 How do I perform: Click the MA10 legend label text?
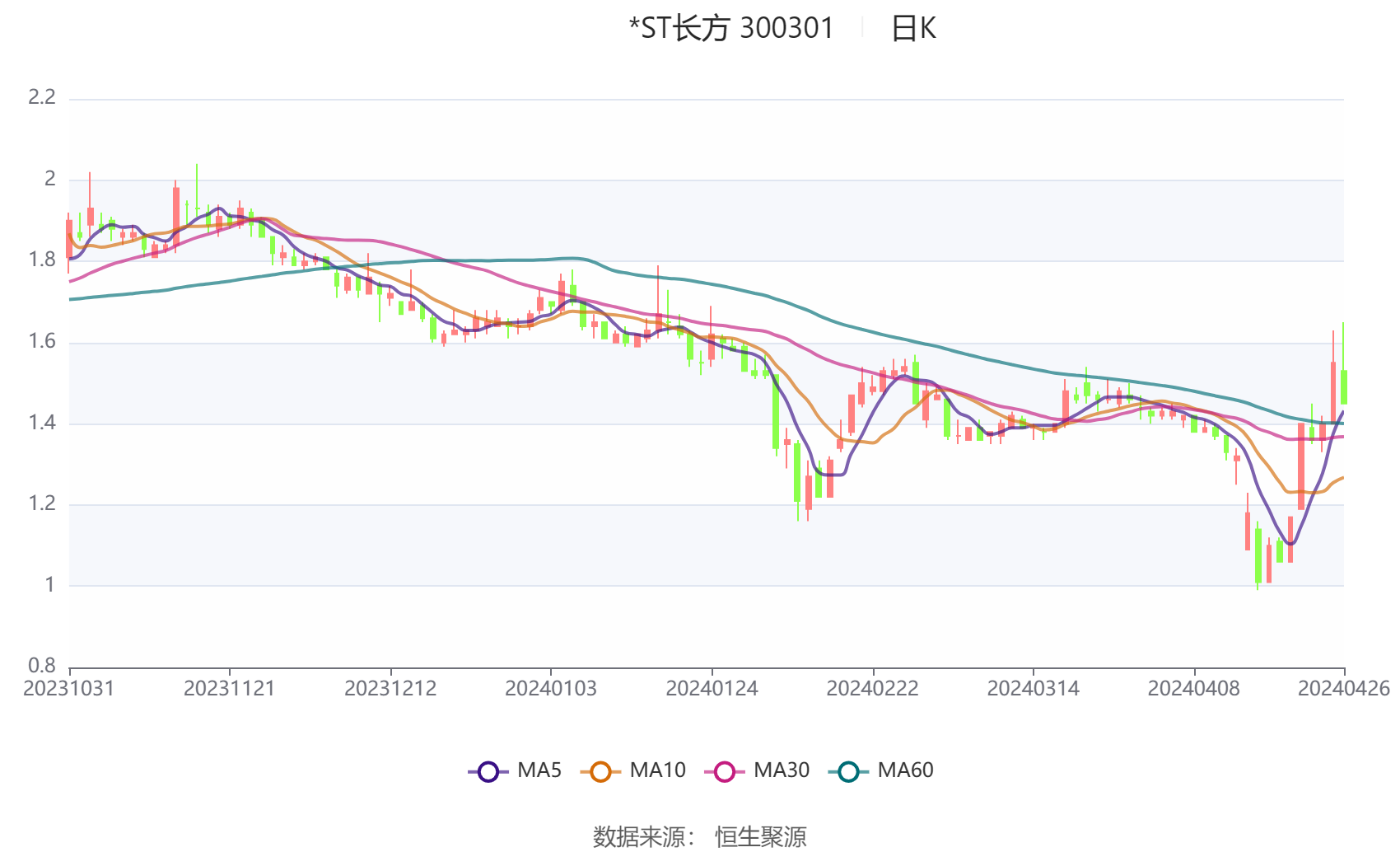click(657, 770)
